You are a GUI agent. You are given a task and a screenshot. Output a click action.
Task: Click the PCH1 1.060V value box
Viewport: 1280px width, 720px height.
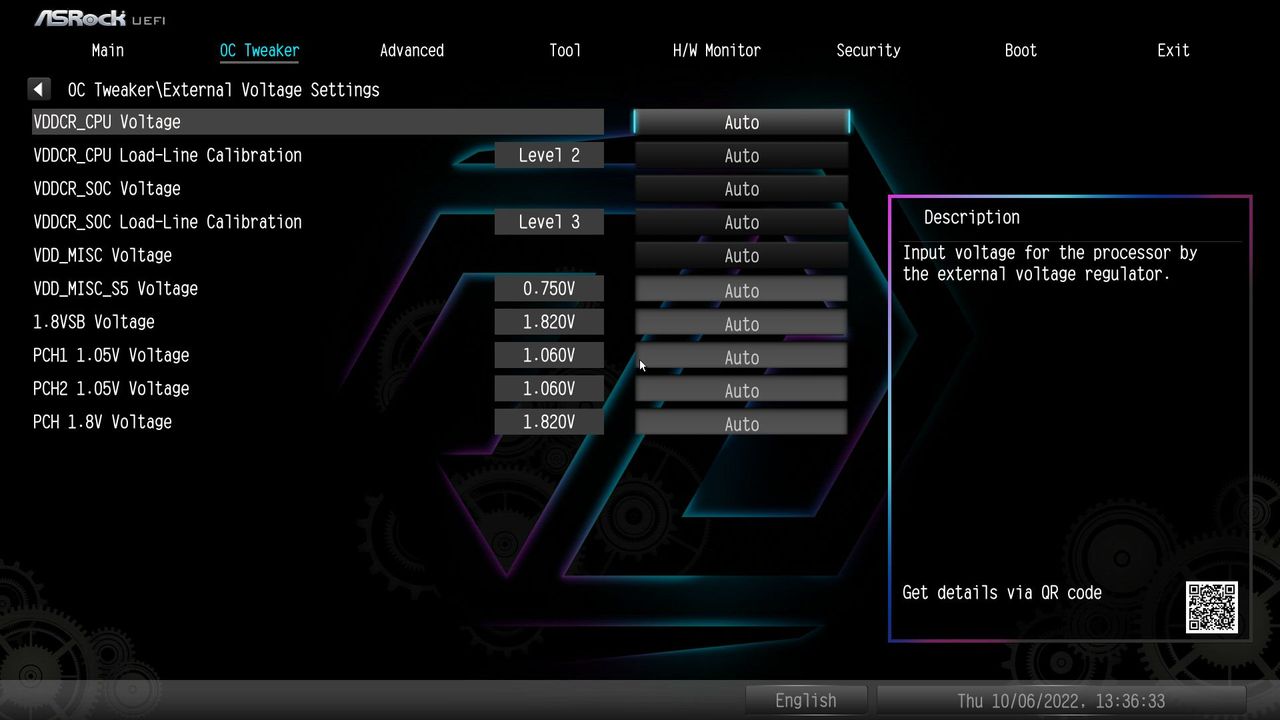pyautogui.click(x=549, y=355)
